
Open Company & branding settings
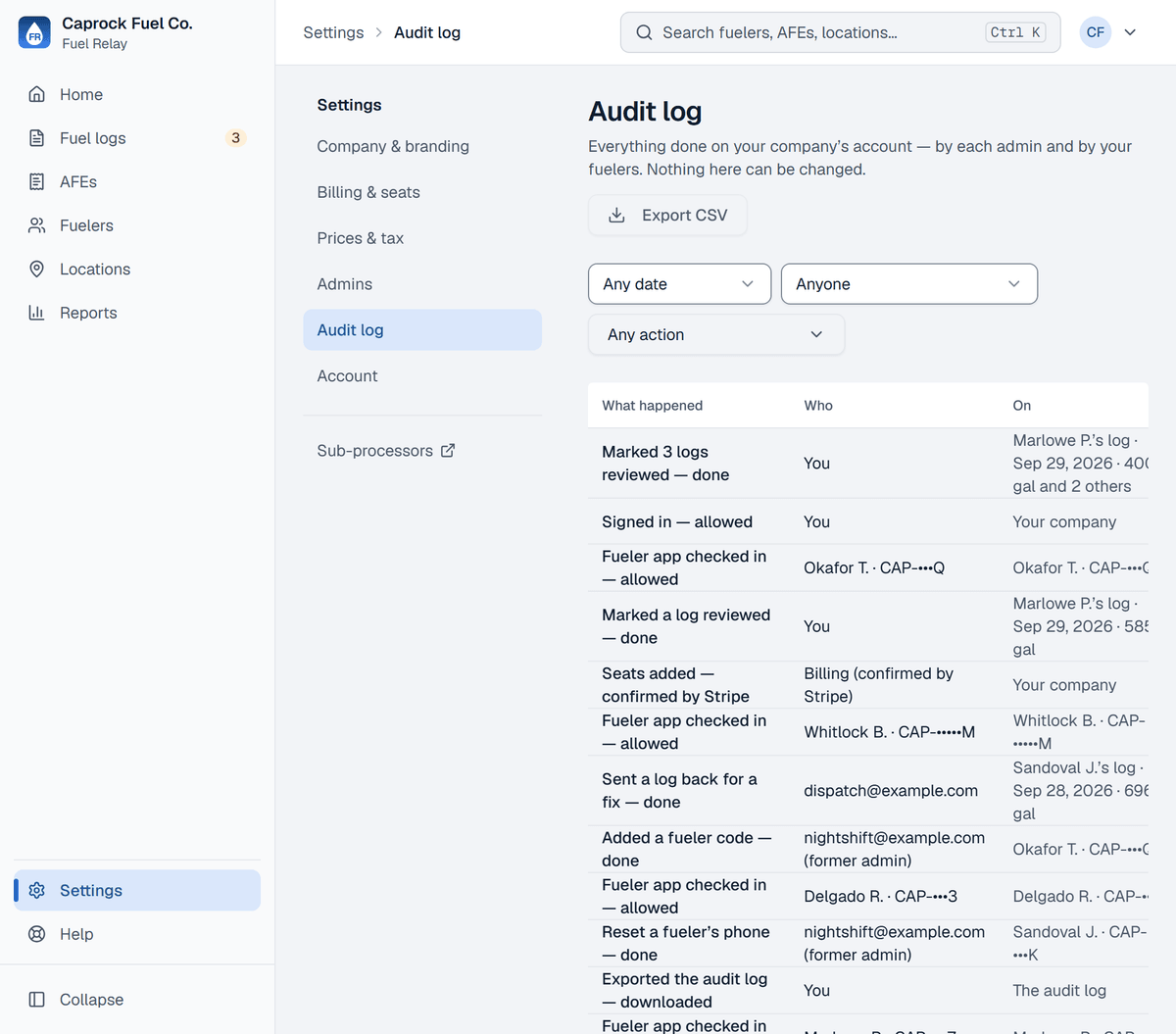pos(422,146)
